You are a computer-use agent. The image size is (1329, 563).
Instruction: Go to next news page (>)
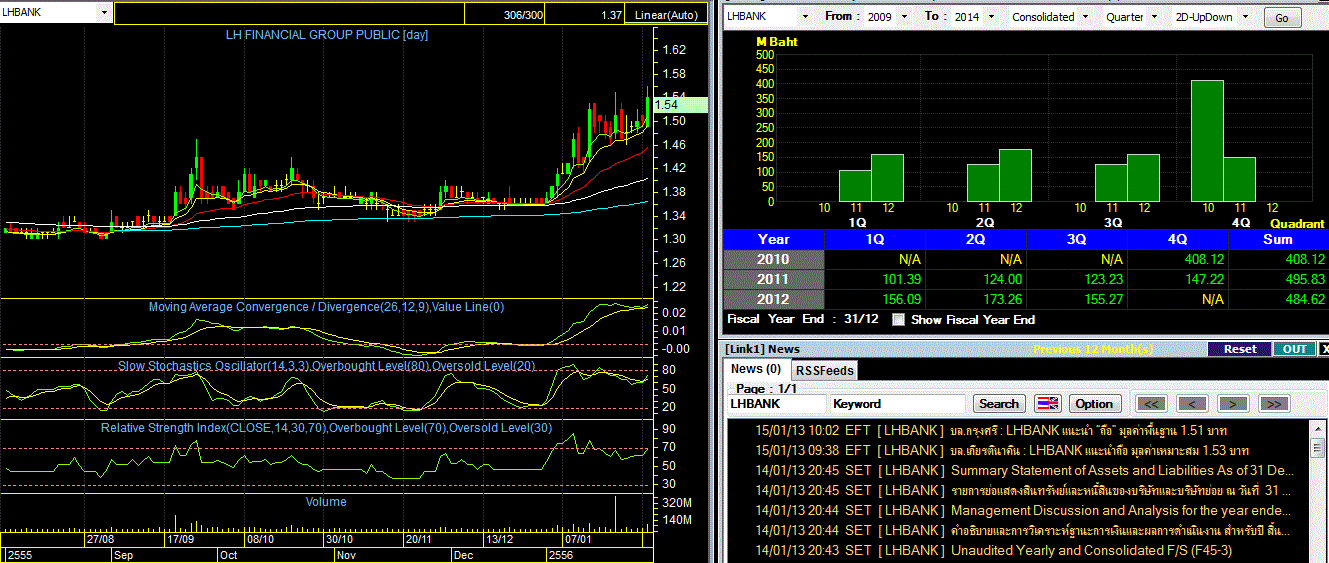(1233, 404)
